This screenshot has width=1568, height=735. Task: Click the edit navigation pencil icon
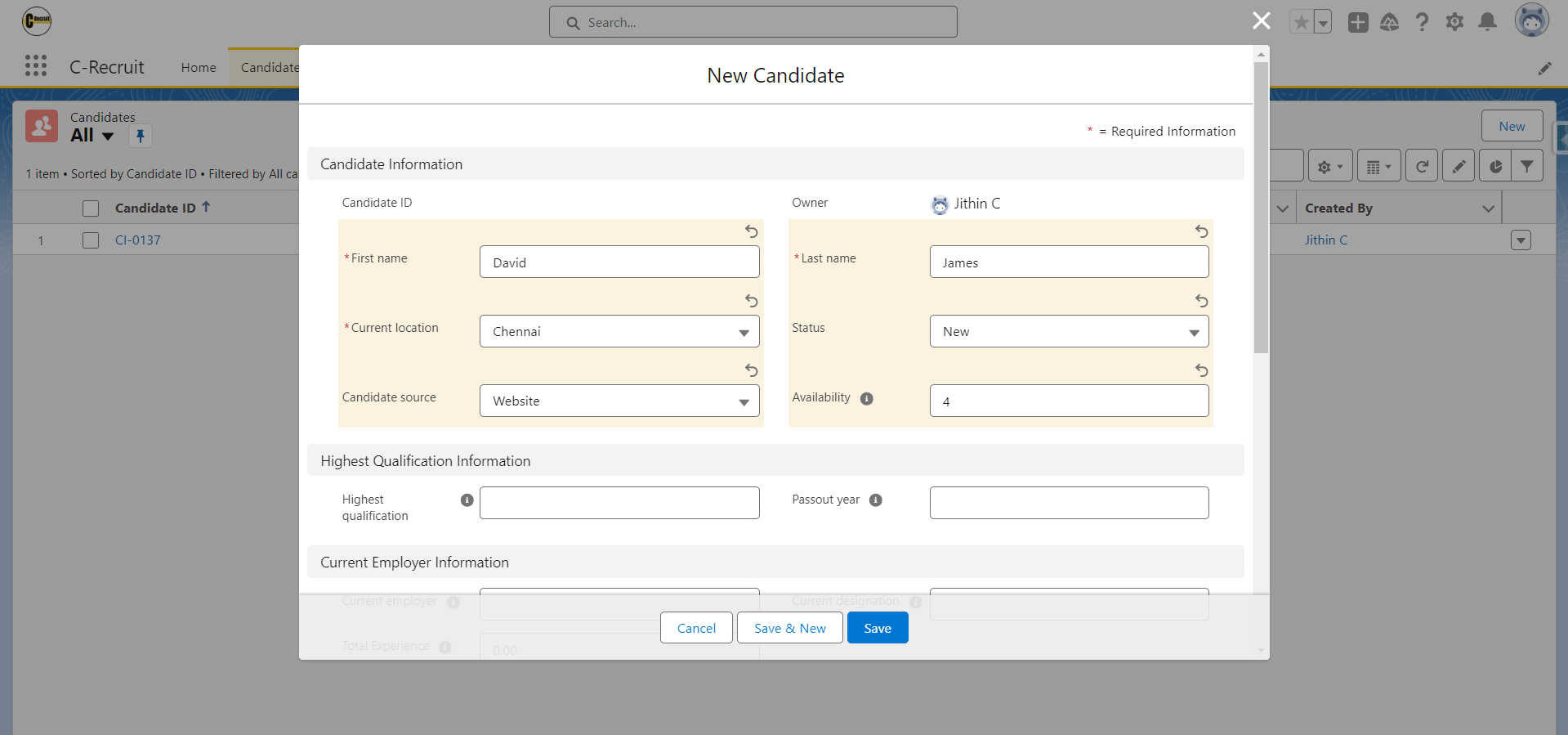[1544, 69]
